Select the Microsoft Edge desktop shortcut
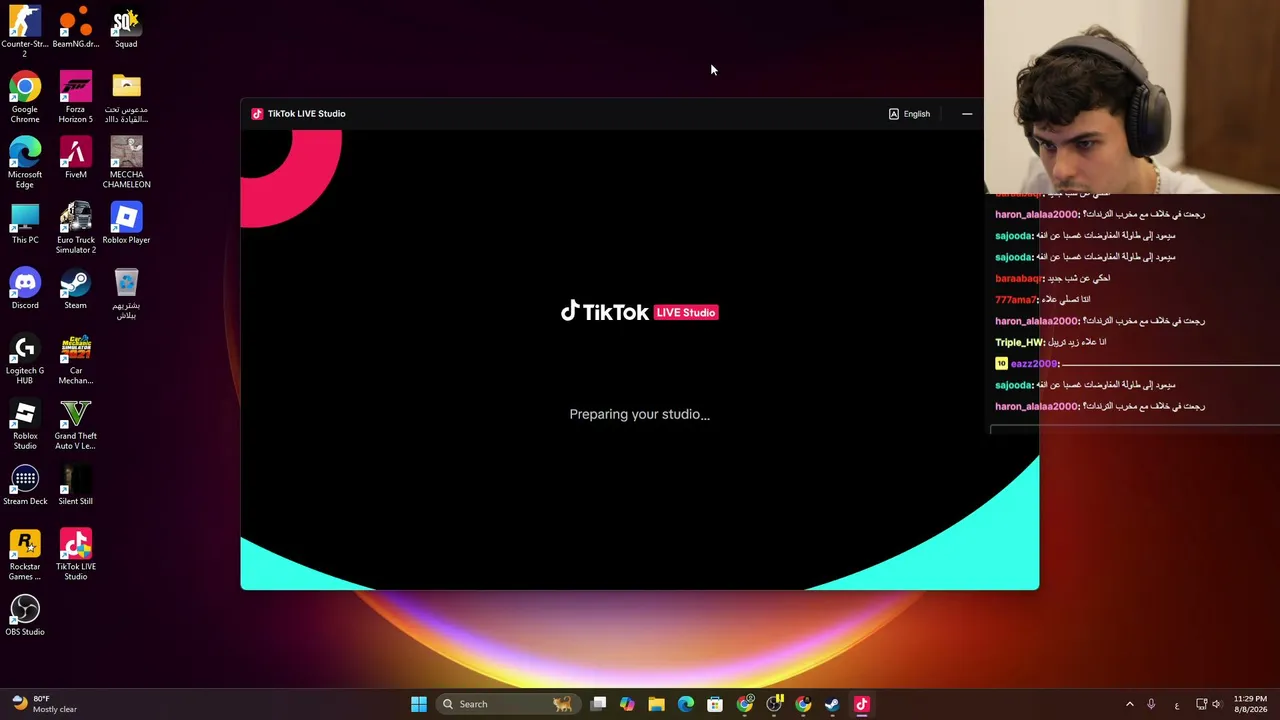The image size is (1280, 720). pos(25,162)
